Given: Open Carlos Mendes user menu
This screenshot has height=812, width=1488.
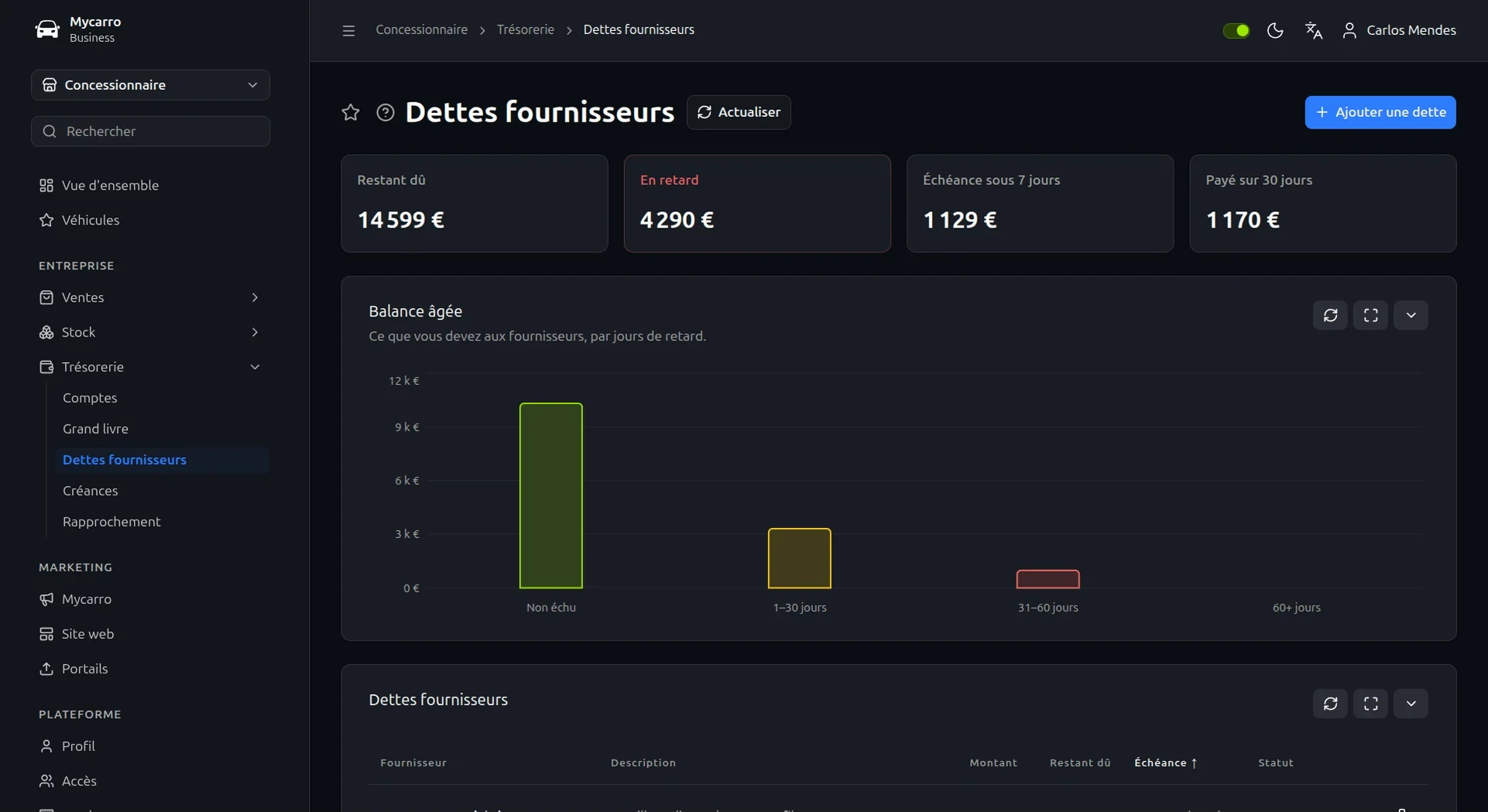Looking at the screenshot, I should [1398, 30].
